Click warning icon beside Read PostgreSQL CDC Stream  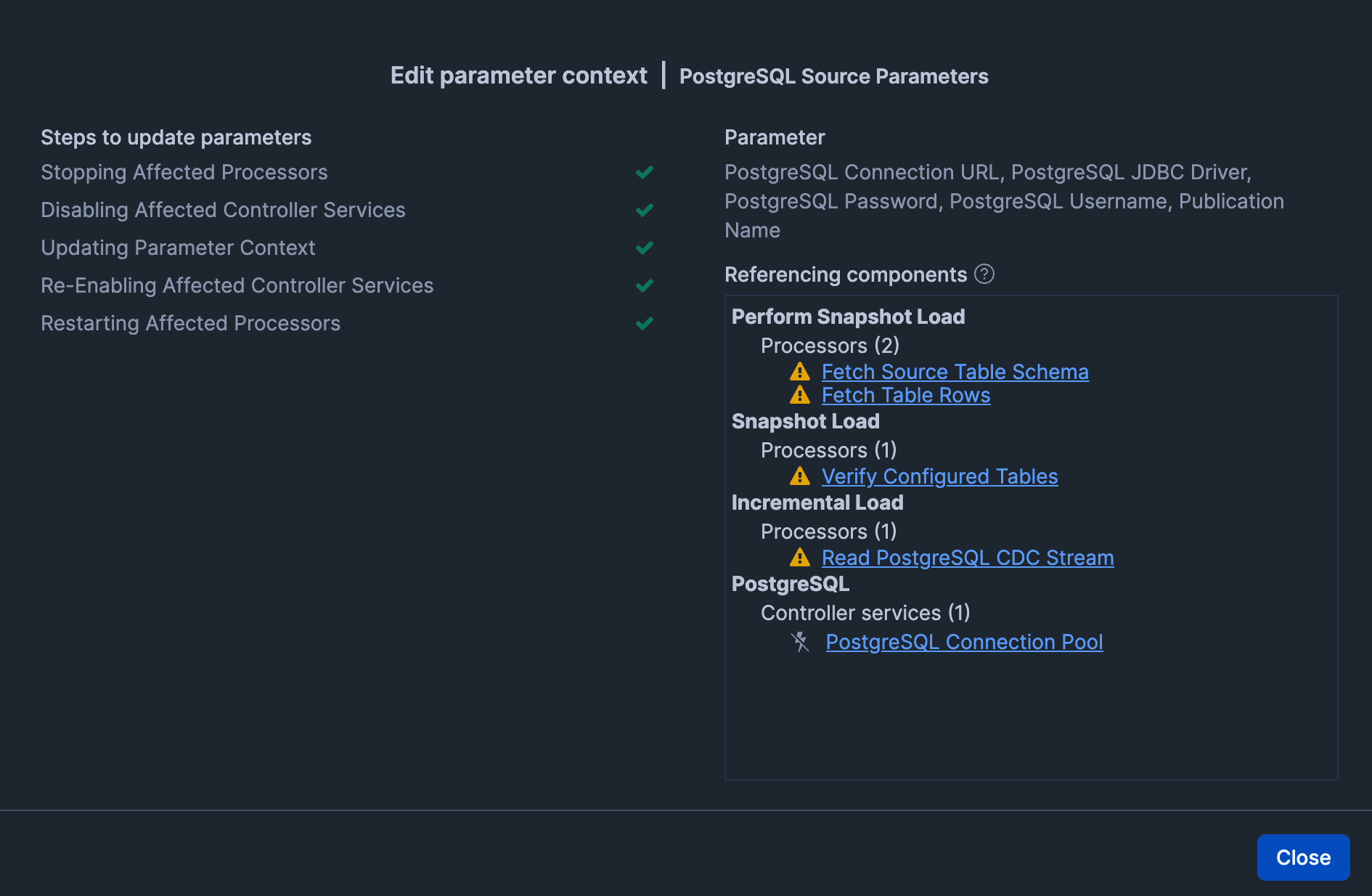click(x=799, y=558)
